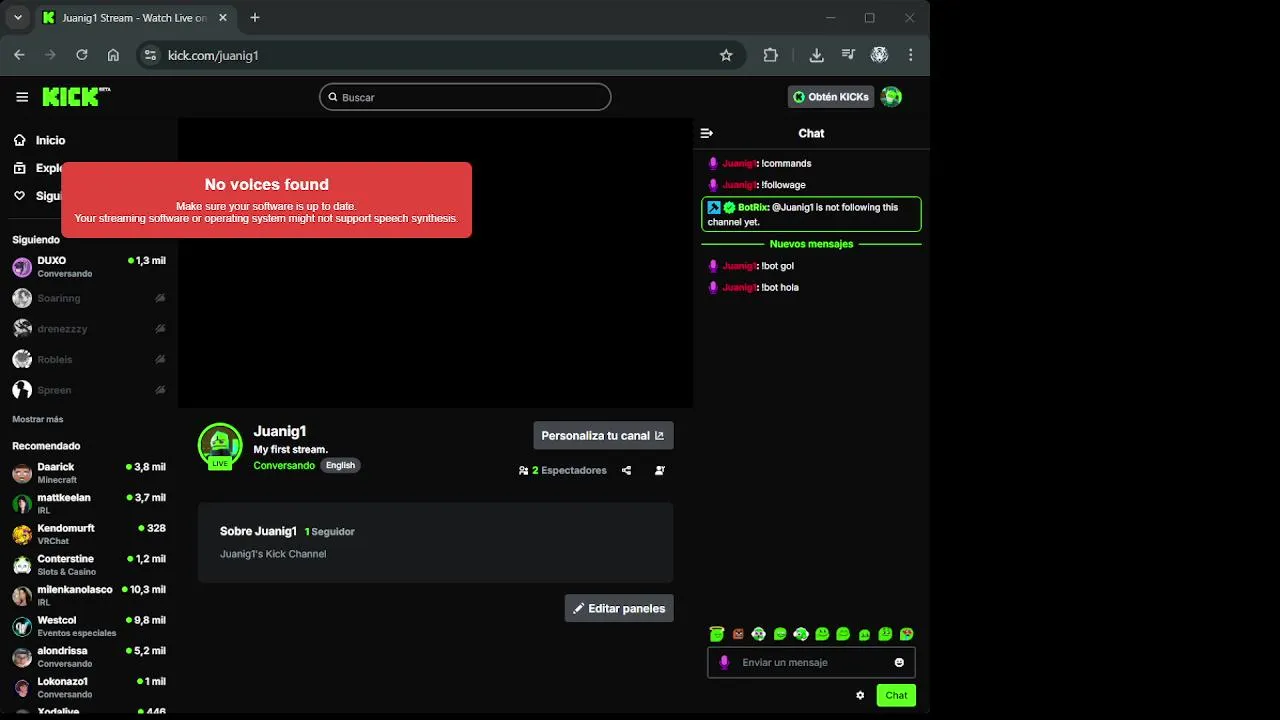1280x720 pixels.
Task: Select the Juanig1 Stream browser tab
Action: tap(134, 18)
